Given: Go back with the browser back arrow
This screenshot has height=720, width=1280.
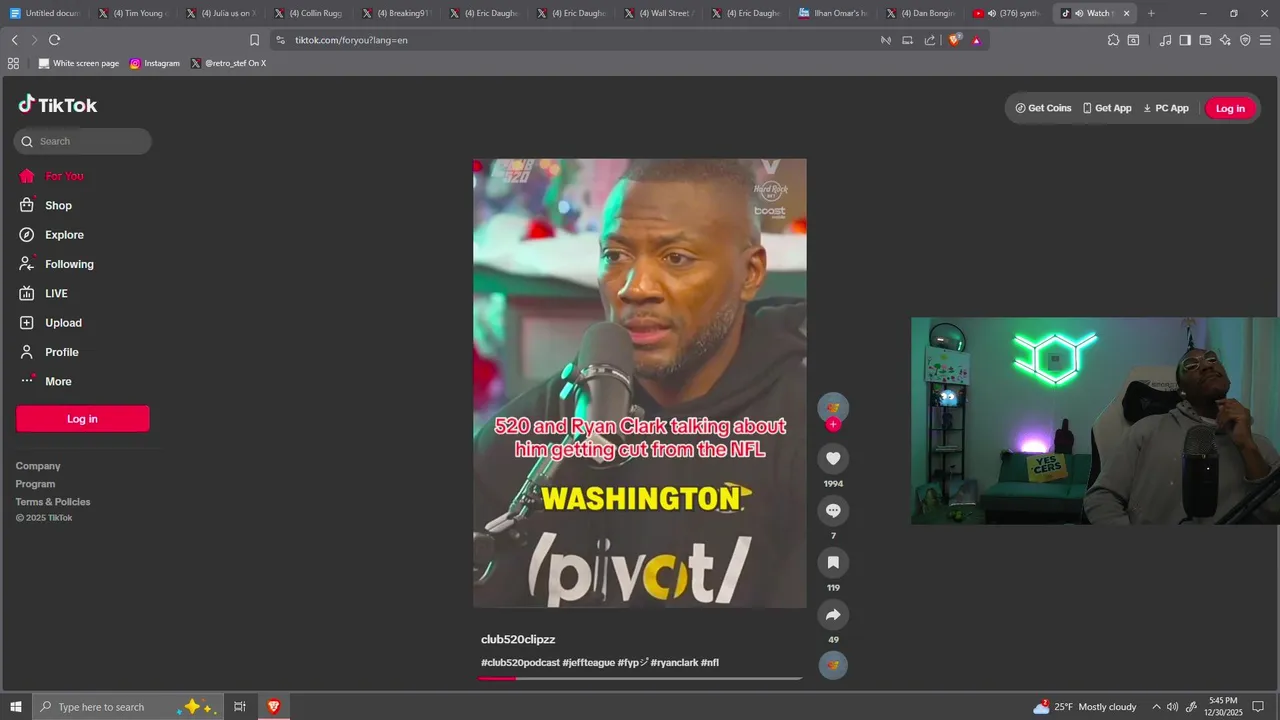Looking at the screenshot, I should click(x=14, y=40).
